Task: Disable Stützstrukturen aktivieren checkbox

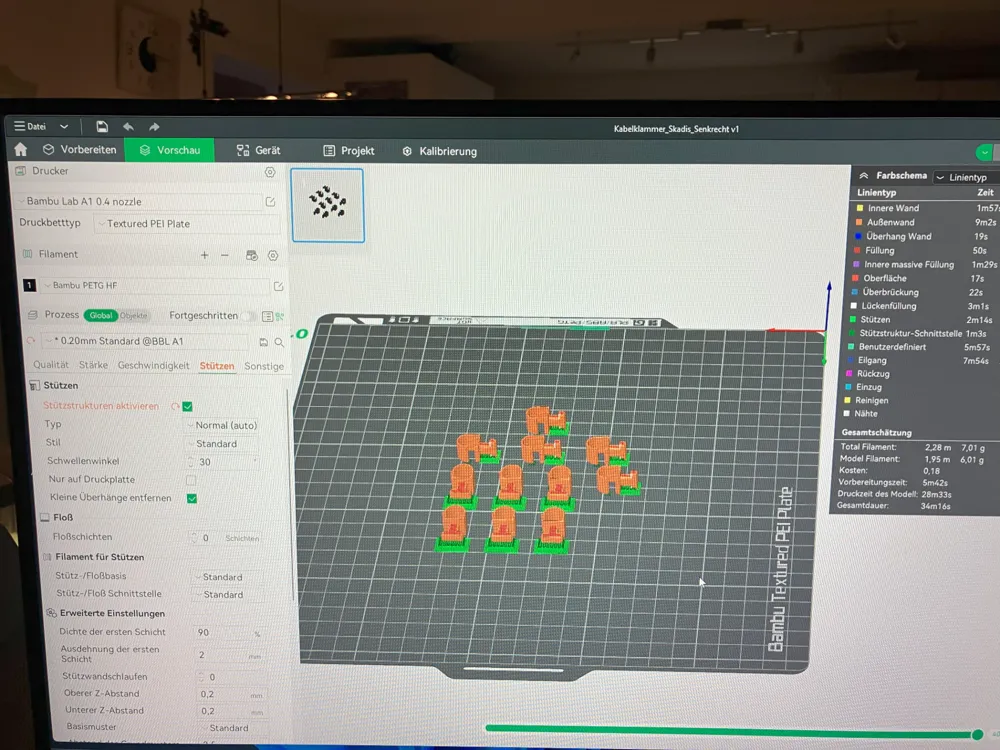Action: [188, 406]
